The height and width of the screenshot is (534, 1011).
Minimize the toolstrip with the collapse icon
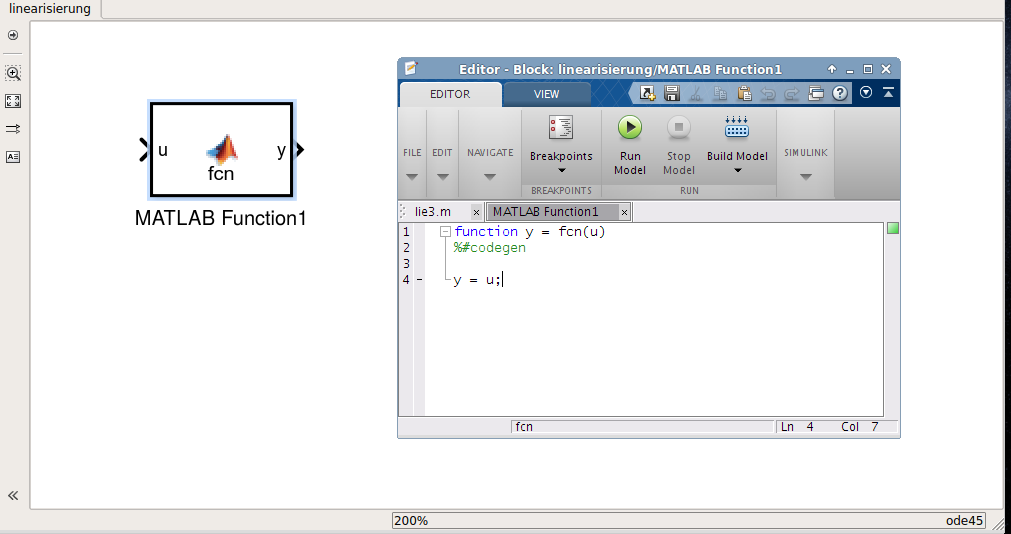tap(888, 93)
